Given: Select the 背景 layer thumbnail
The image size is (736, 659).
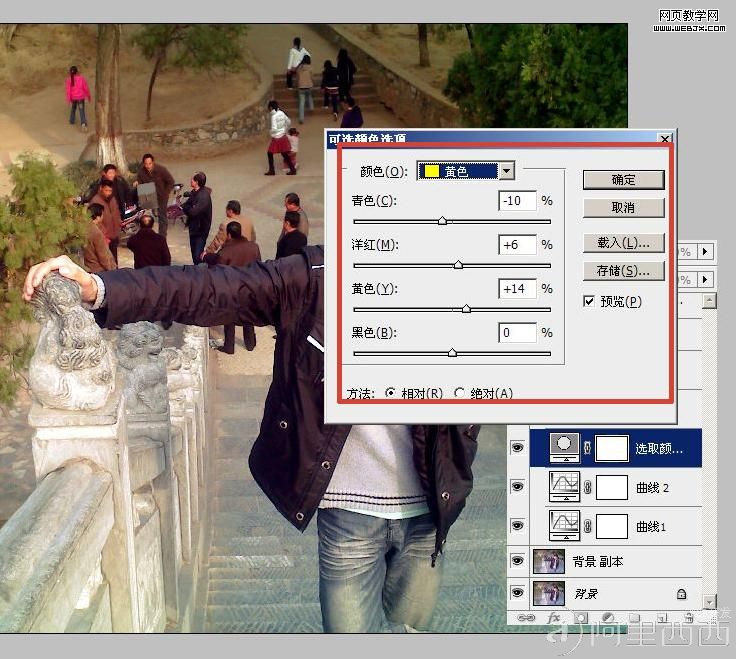Looking at the screenshot, I should point(549,593).
